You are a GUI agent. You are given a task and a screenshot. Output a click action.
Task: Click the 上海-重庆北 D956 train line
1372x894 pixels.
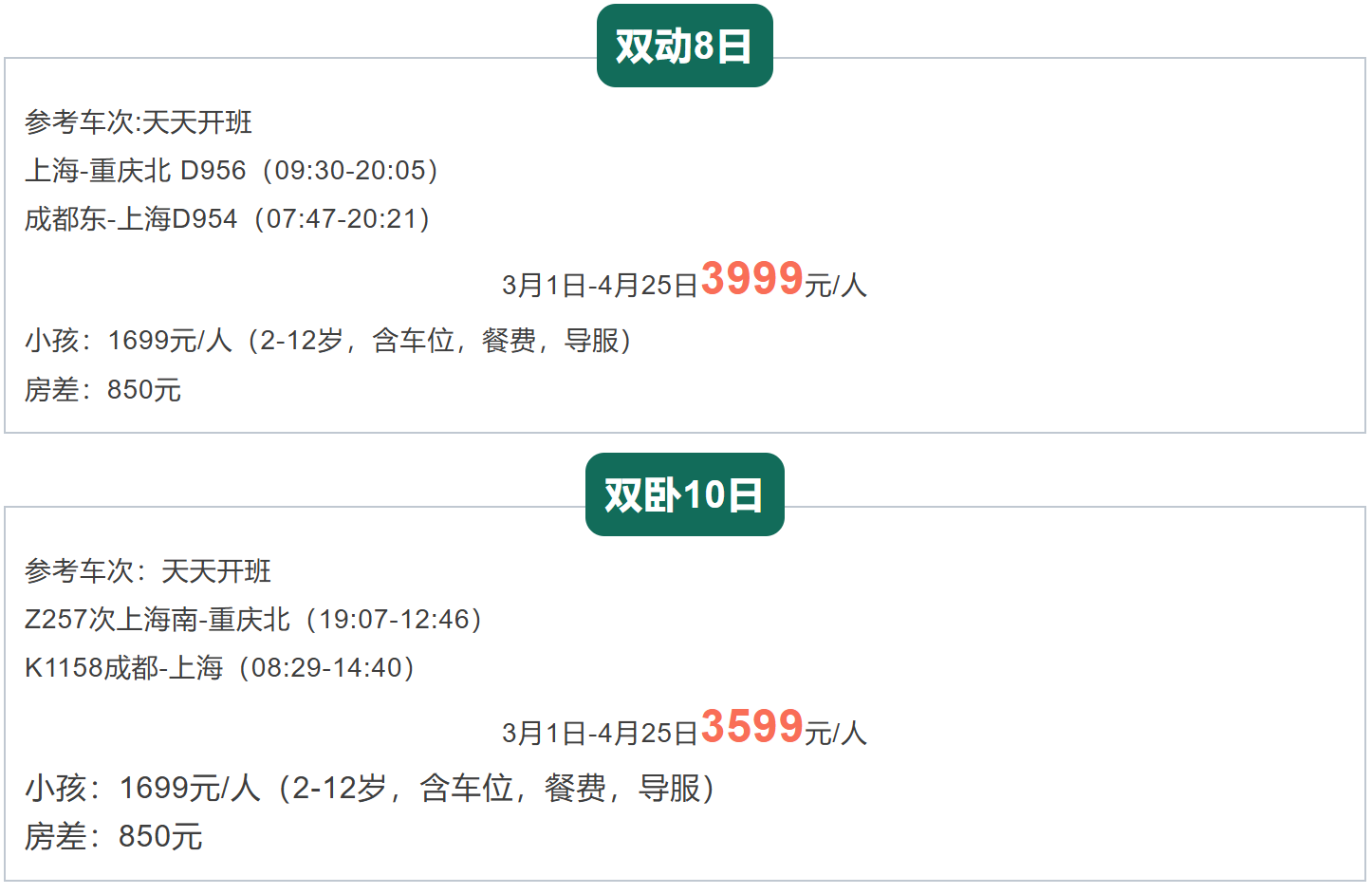[231, 171]
